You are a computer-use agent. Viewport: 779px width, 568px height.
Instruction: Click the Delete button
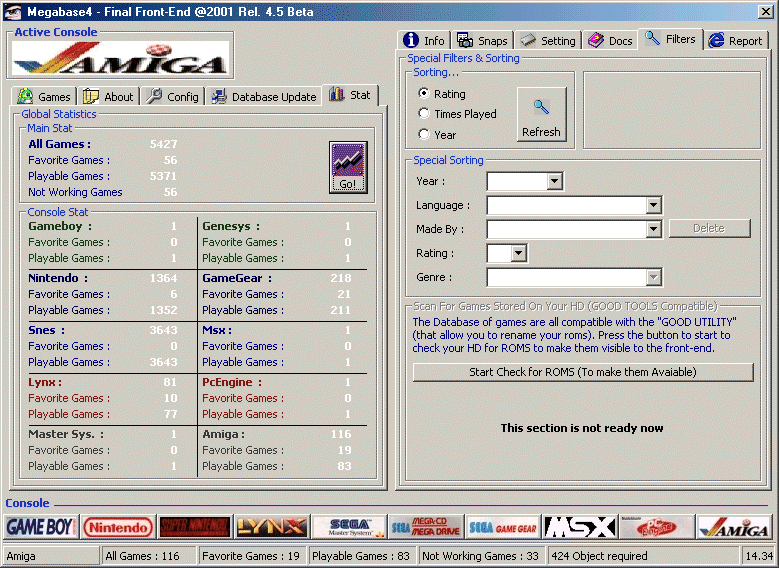pyautogui.click(x=709, y=228)
